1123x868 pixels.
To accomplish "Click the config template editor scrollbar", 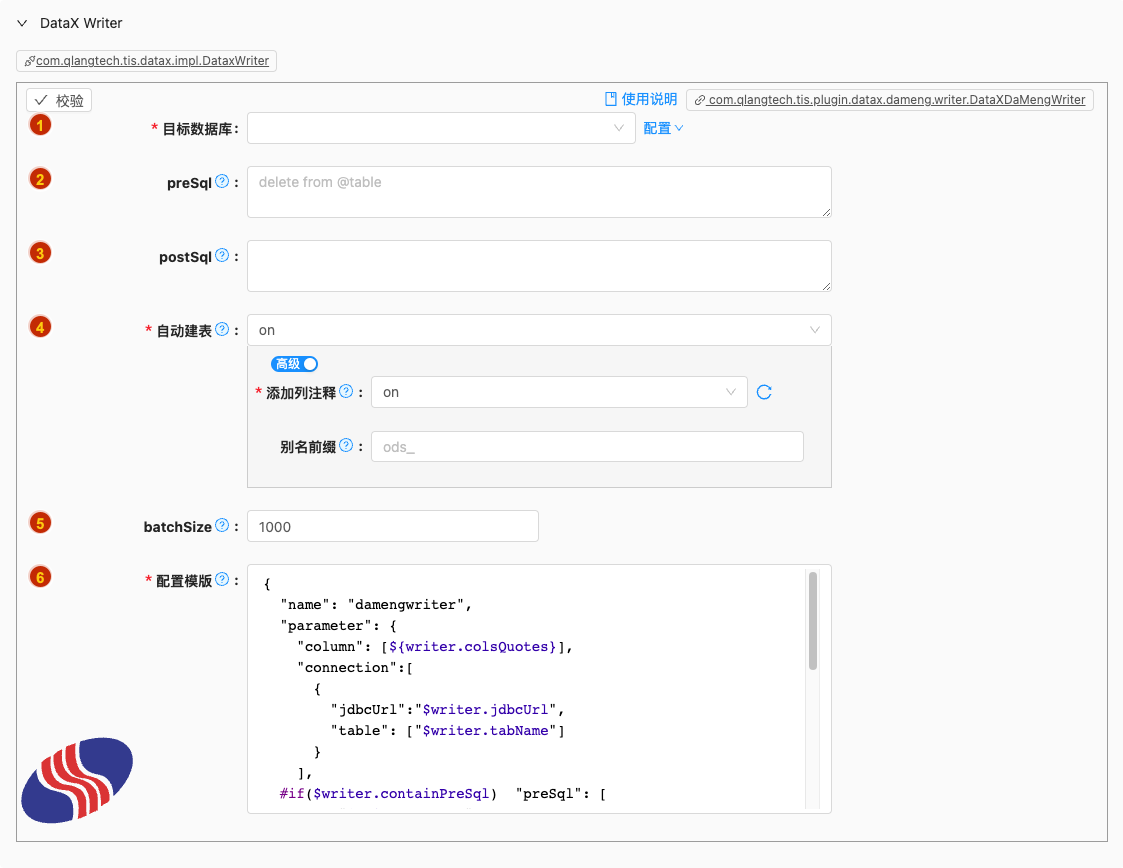I will [813, 620].
